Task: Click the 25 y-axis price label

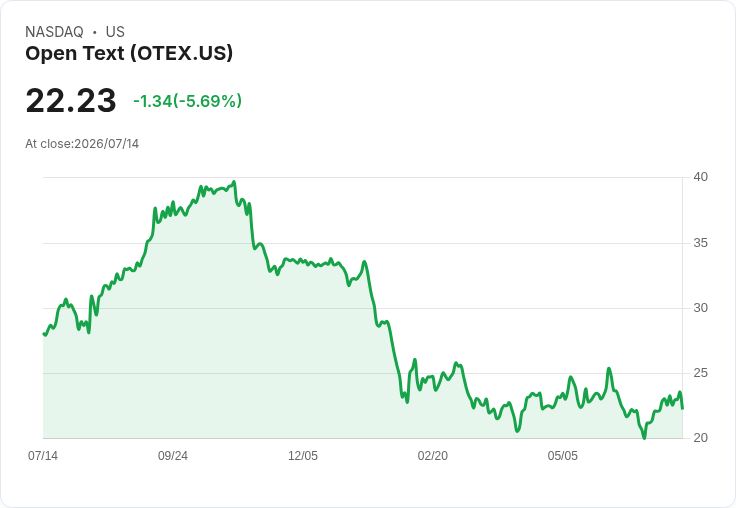Action: point(700,373)
